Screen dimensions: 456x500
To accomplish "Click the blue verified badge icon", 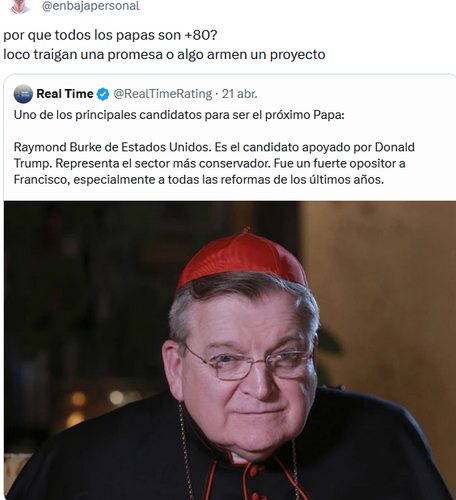I will click(x=103, y=94).
